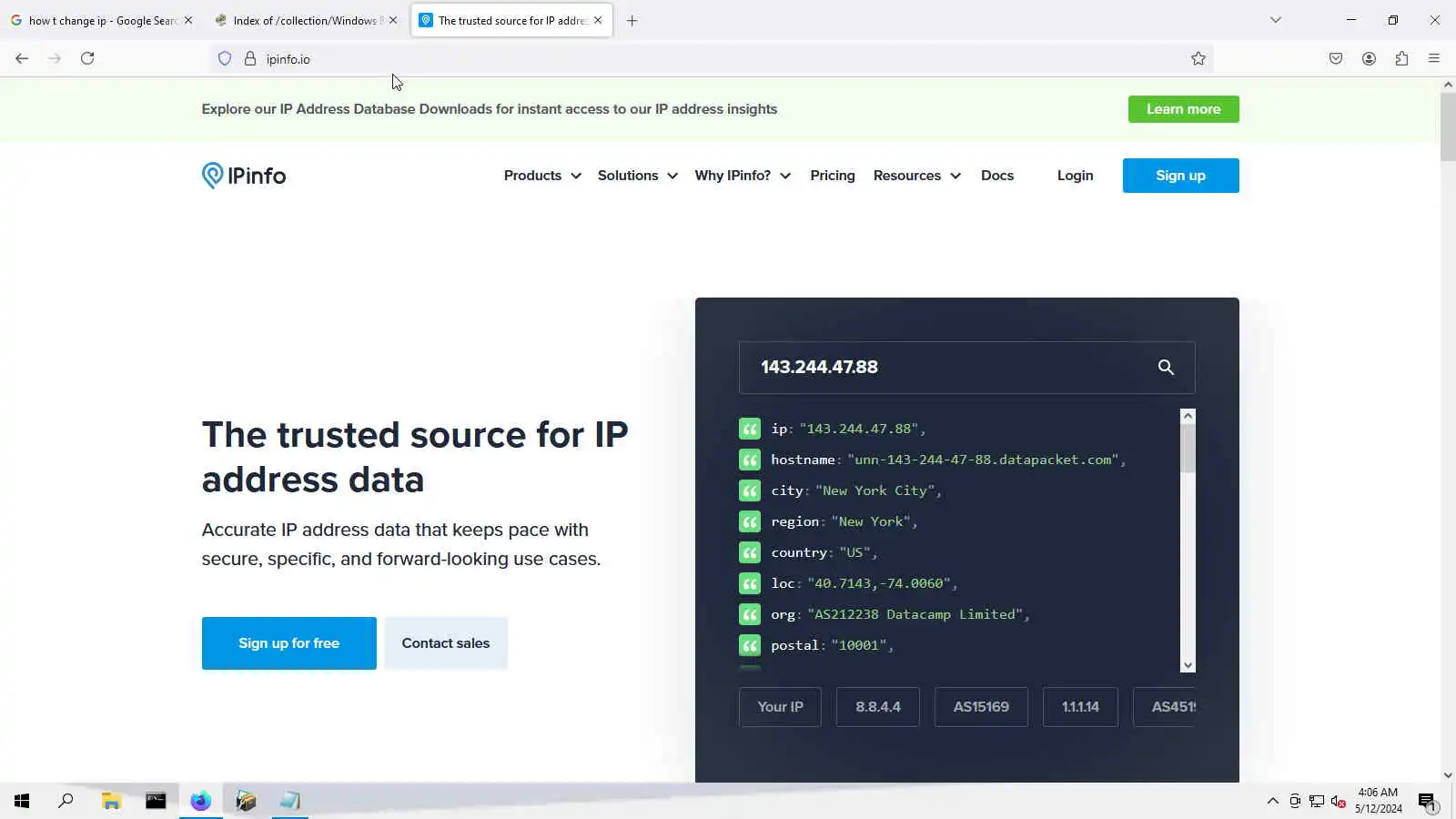Click the JSON results down scroll arrow
Screen dimensions: 1456x819
(1188, 665)
